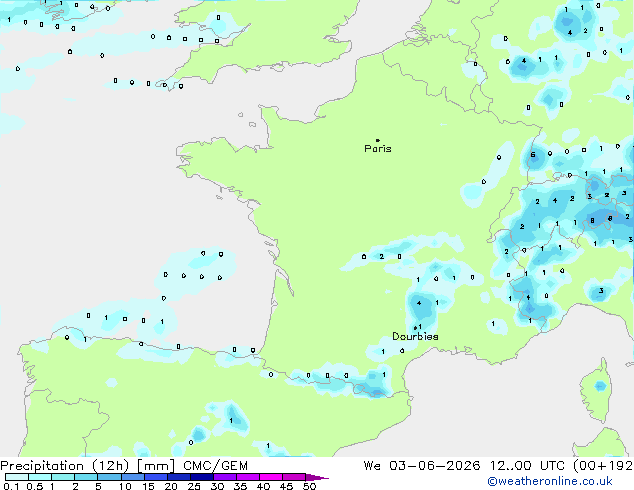Pick the legend swatch between 10 and 15
The height and width of the screenshot is (490, 634).
point(132,477)
